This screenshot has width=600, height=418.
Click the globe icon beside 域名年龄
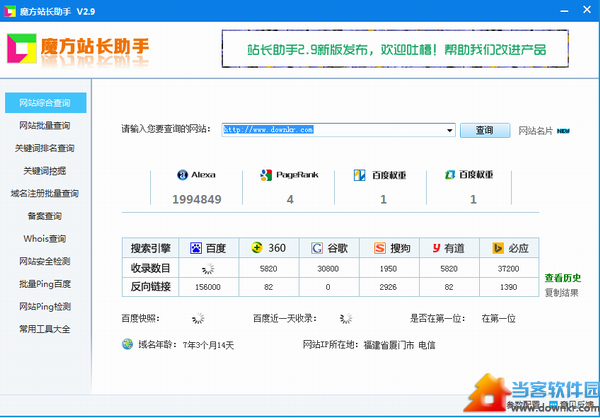tap(127, 344)
